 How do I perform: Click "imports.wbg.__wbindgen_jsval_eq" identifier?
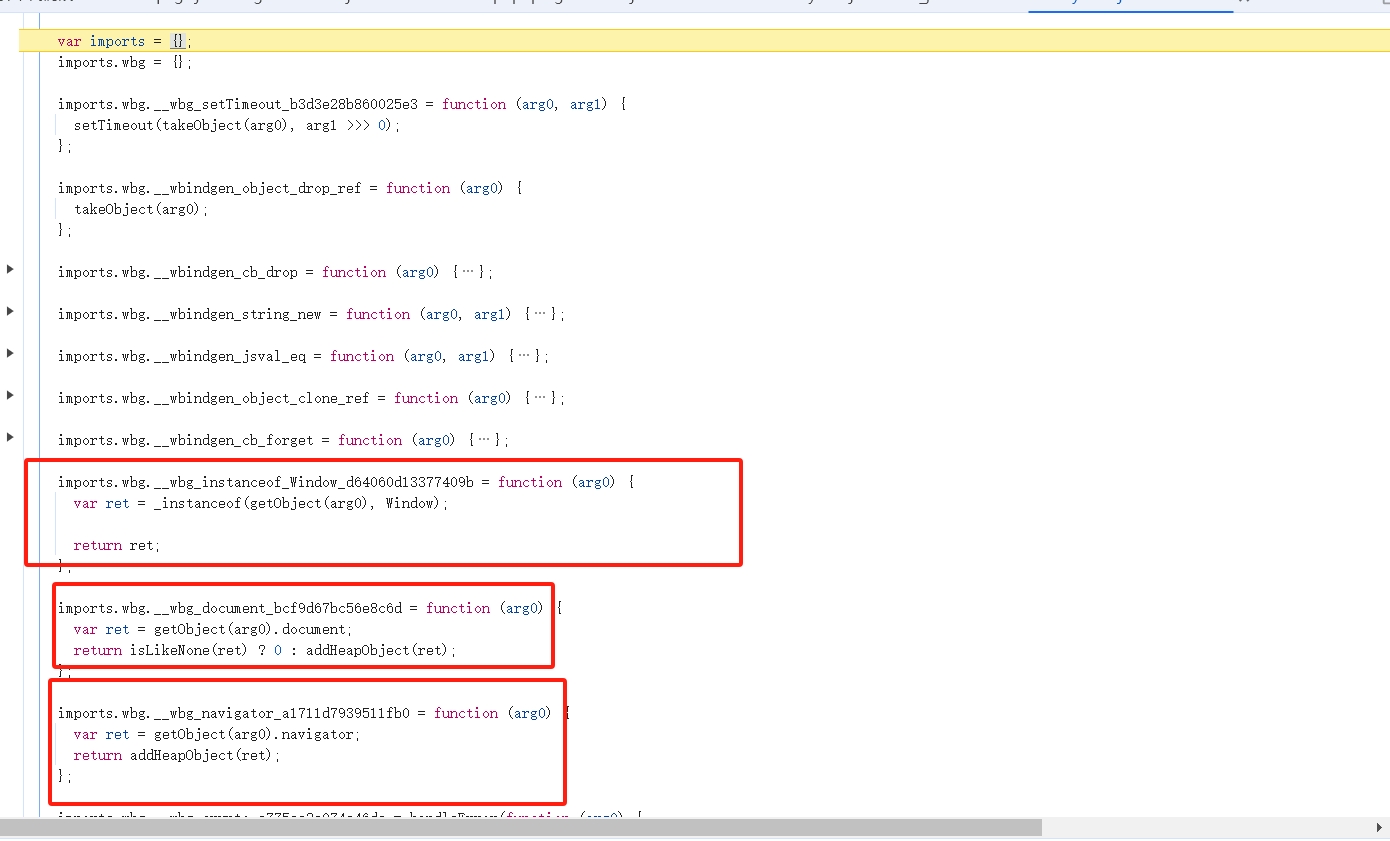click(x=181, y=356)
